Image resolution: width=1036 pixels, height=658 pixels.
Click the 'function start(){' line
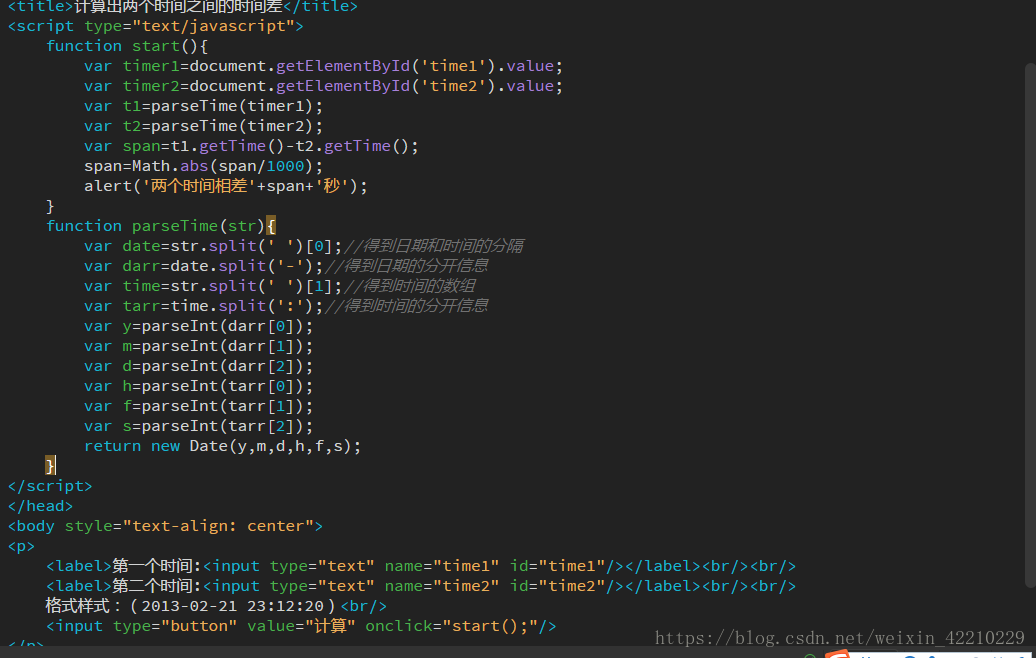(x=127, y=46)
